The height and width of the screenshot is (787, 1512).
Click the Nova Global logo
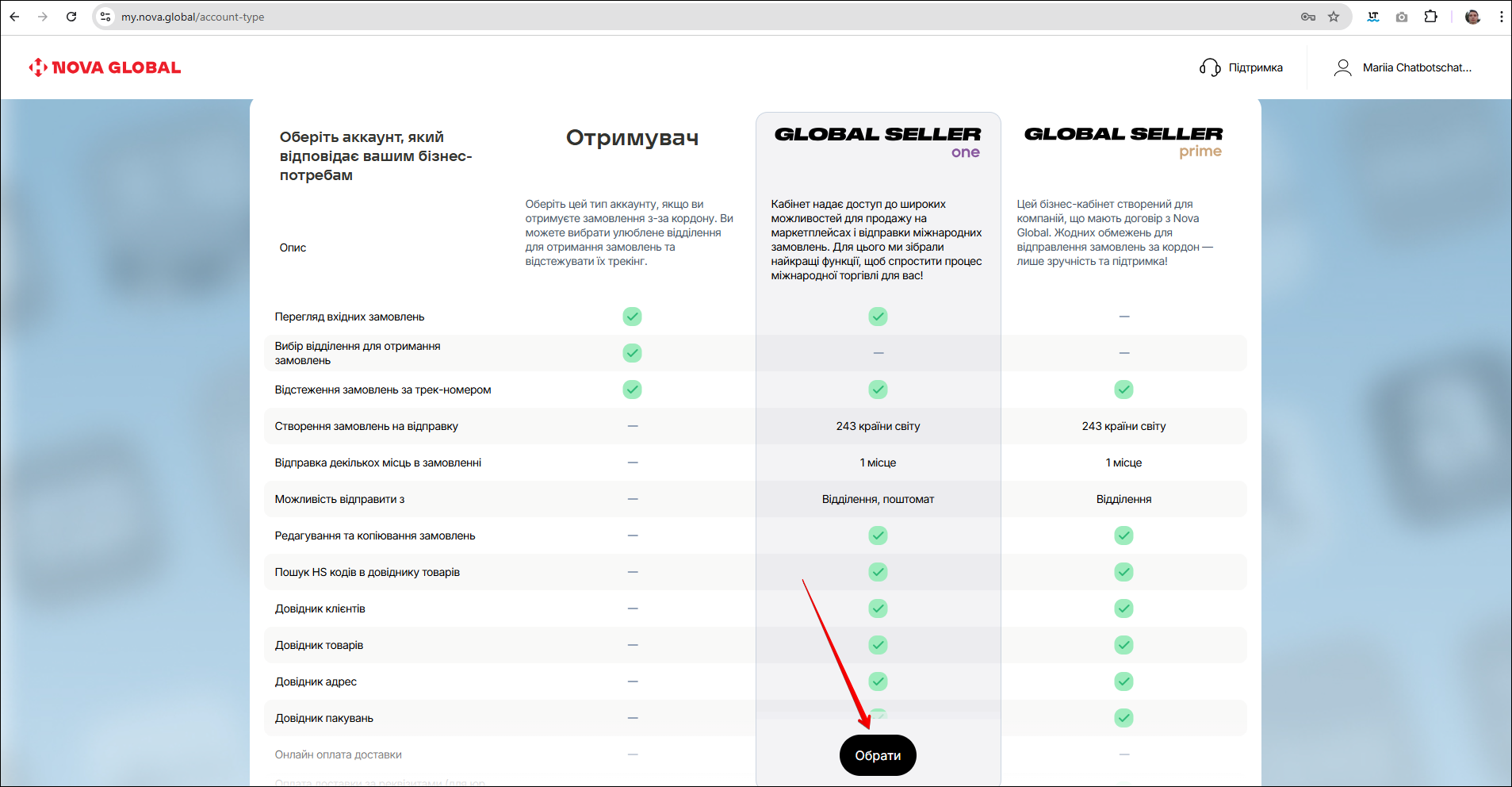(105, 67)
